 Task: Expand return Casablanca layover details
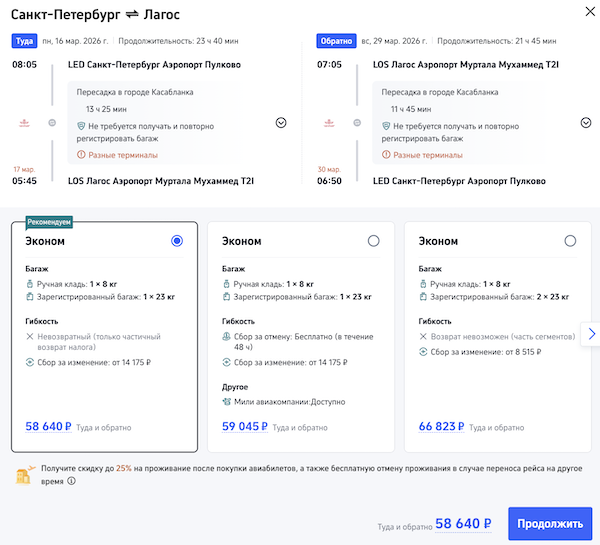[586, 123]
